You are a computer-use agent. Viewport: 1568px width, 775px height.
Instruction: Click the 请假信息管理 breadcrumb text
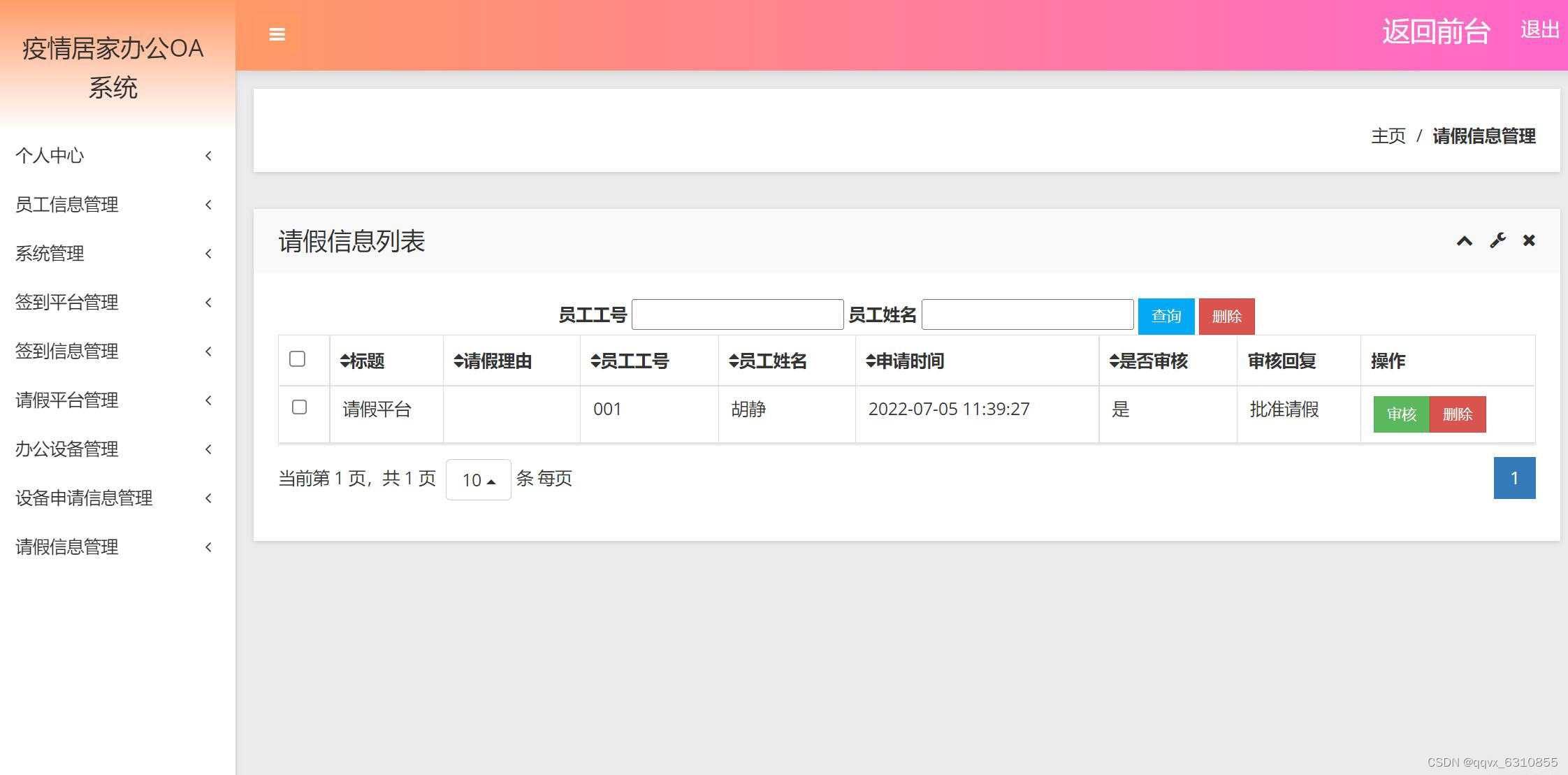coord(1484,136)
